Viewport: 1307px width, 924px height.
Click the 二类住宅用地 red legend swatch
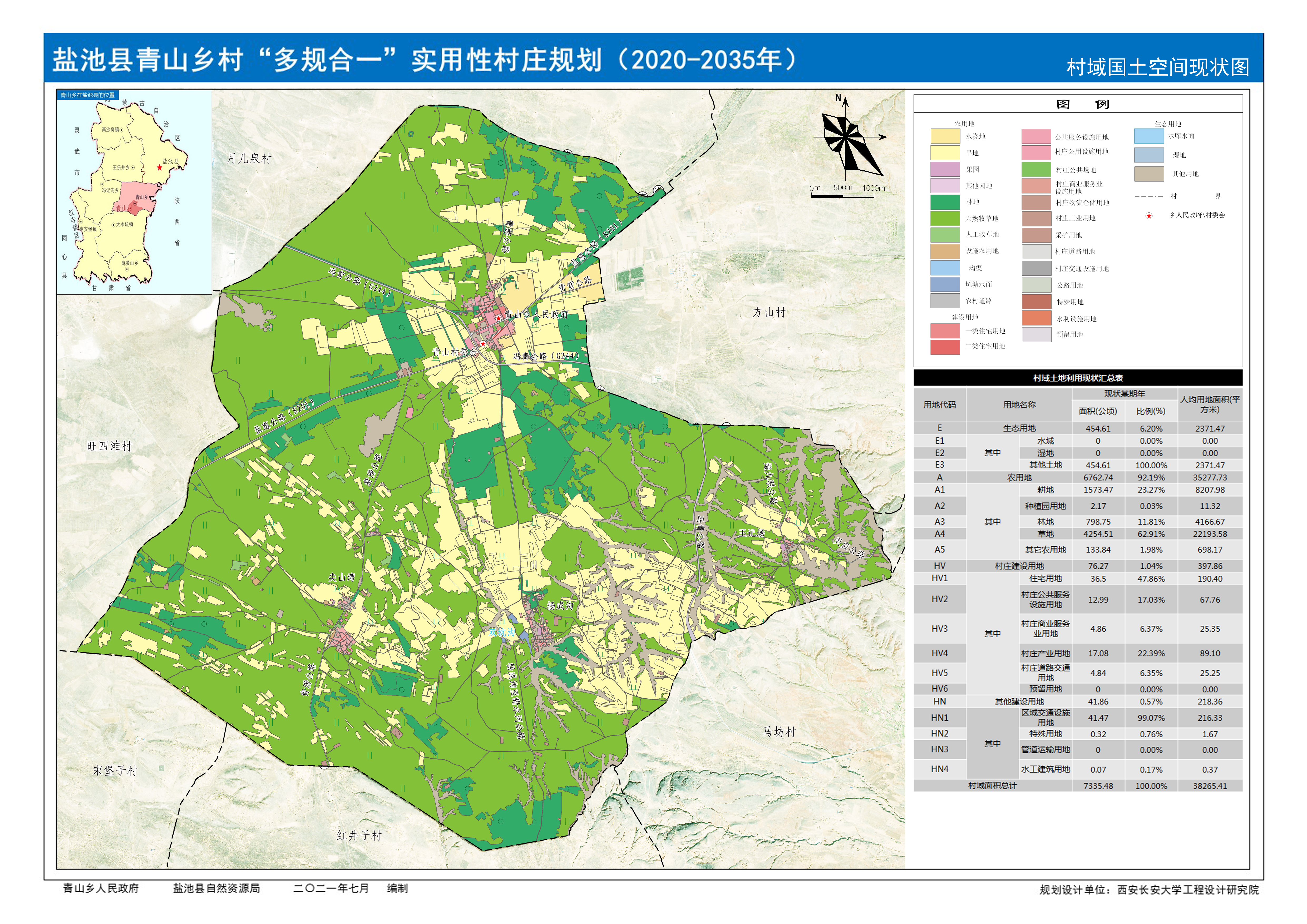[945, 347]
